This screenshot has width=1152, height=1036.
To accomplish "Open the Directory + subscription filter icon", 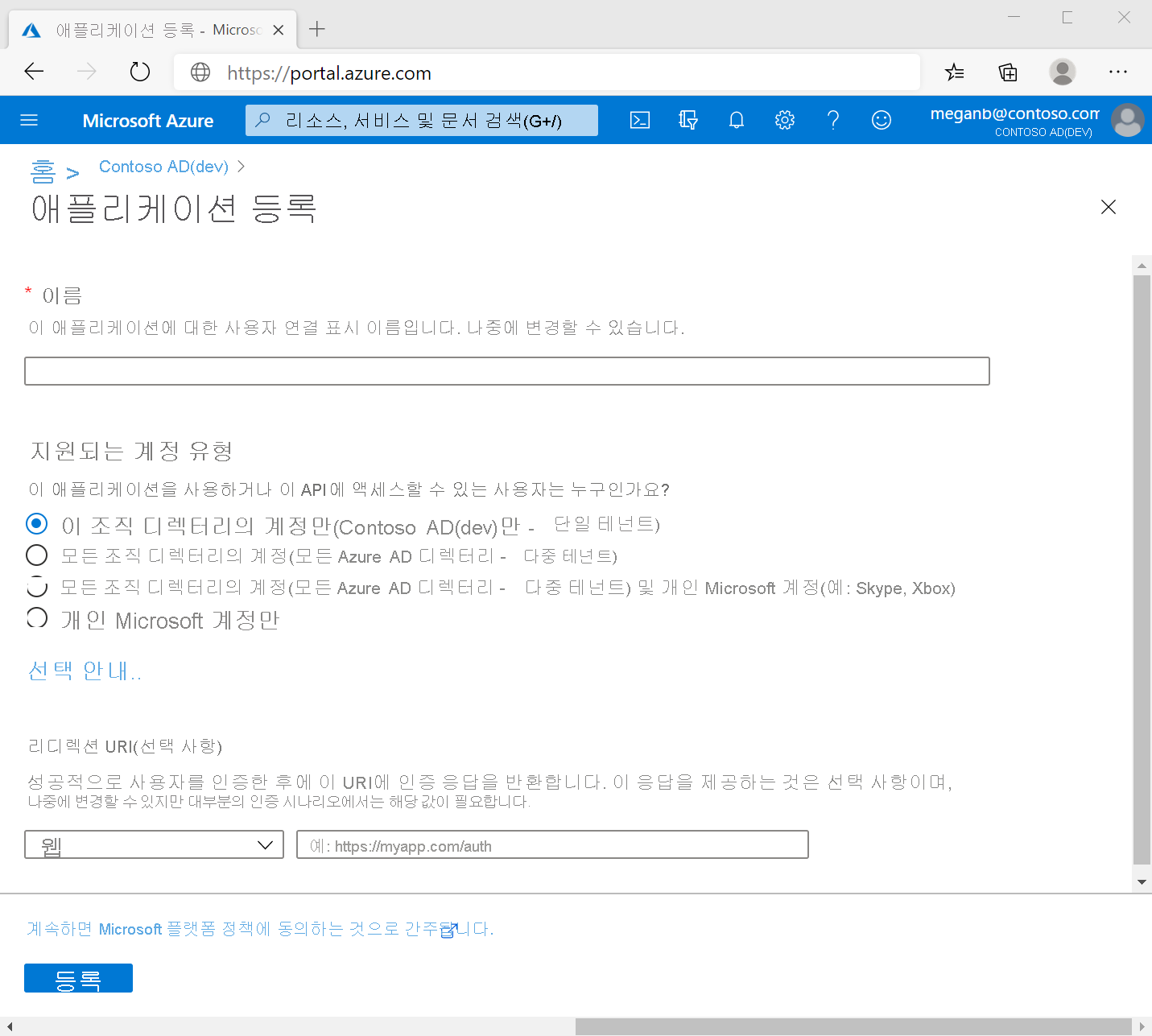I will [x=688, y=120].
